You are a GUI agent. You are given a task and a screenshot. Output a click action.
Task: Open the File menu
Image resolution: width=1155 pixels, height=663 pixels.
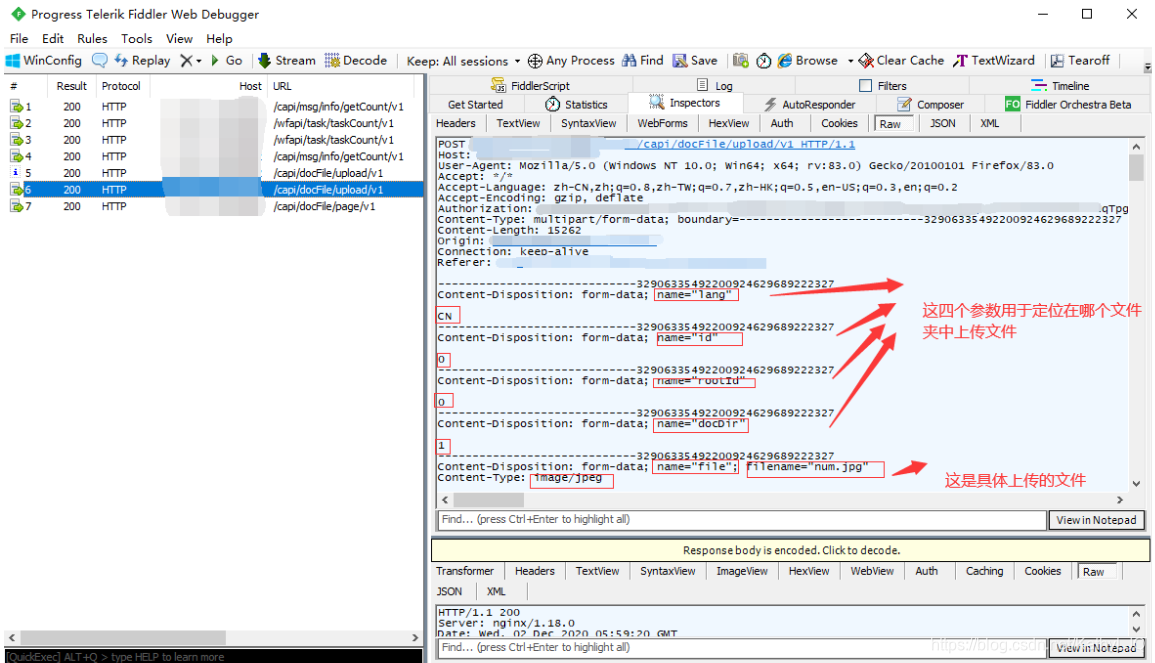point(18,38)
